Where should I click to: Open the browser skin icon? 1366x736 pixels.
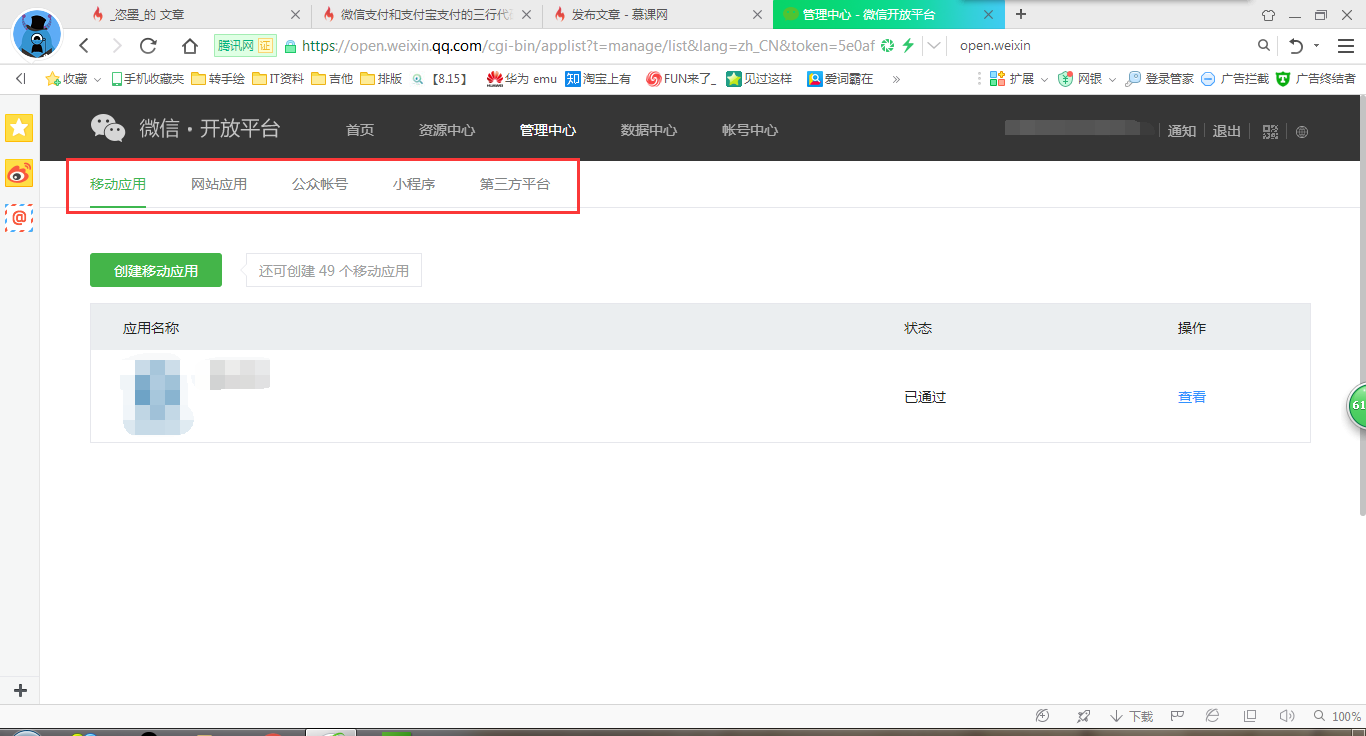[1268, 15]
